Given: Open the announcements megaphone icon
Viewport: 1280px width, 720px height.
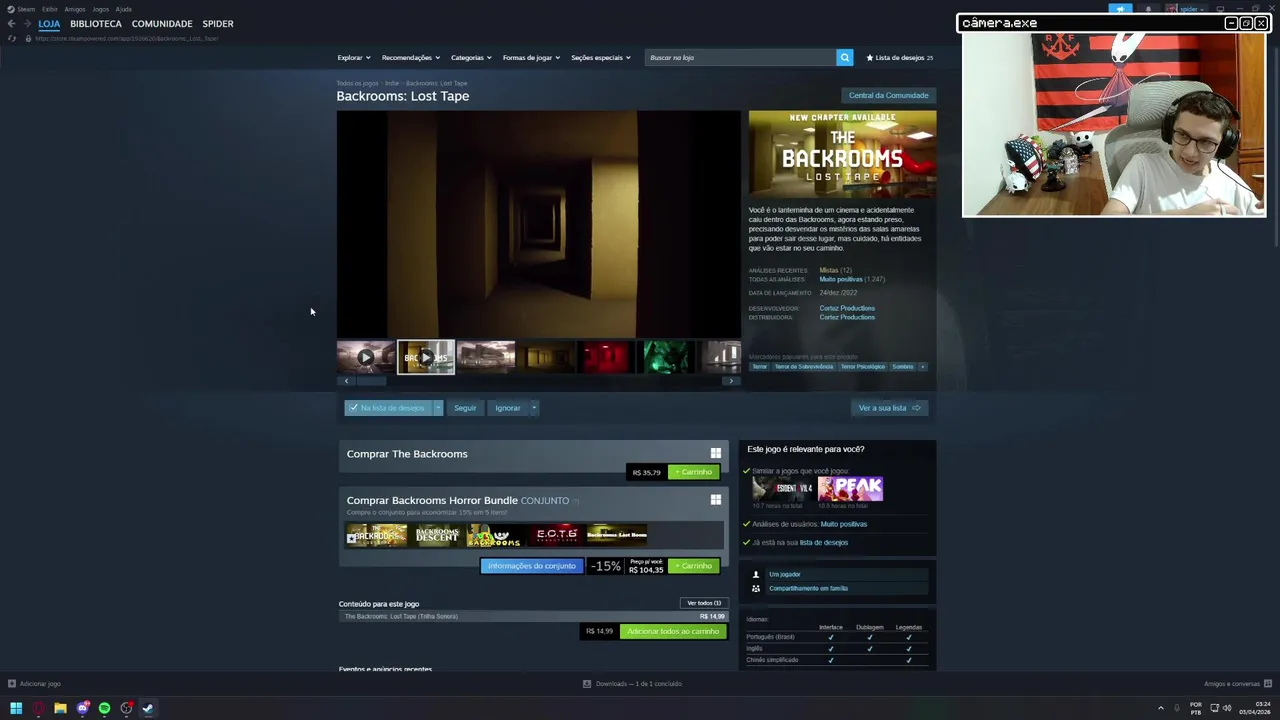Looking at the screenshot, I should point(1120,9).
